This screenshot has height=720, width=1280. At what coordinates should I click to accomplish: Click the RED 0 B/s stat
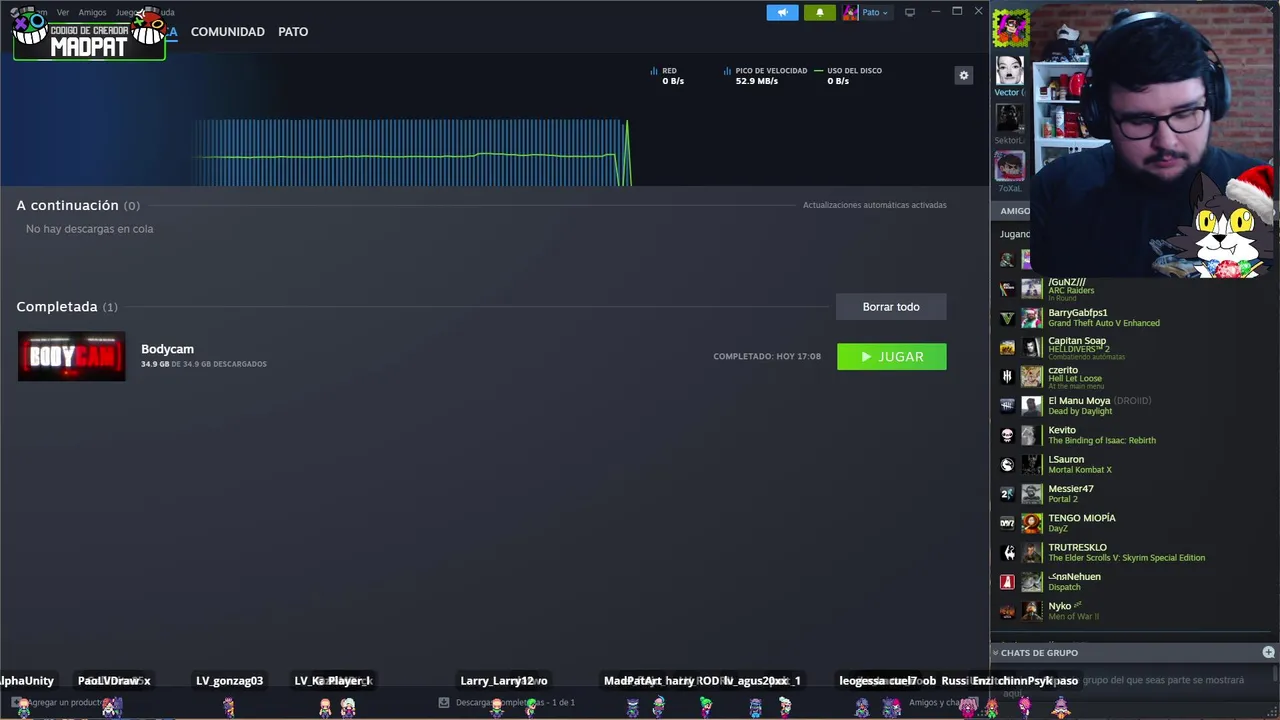pos(667,76)
